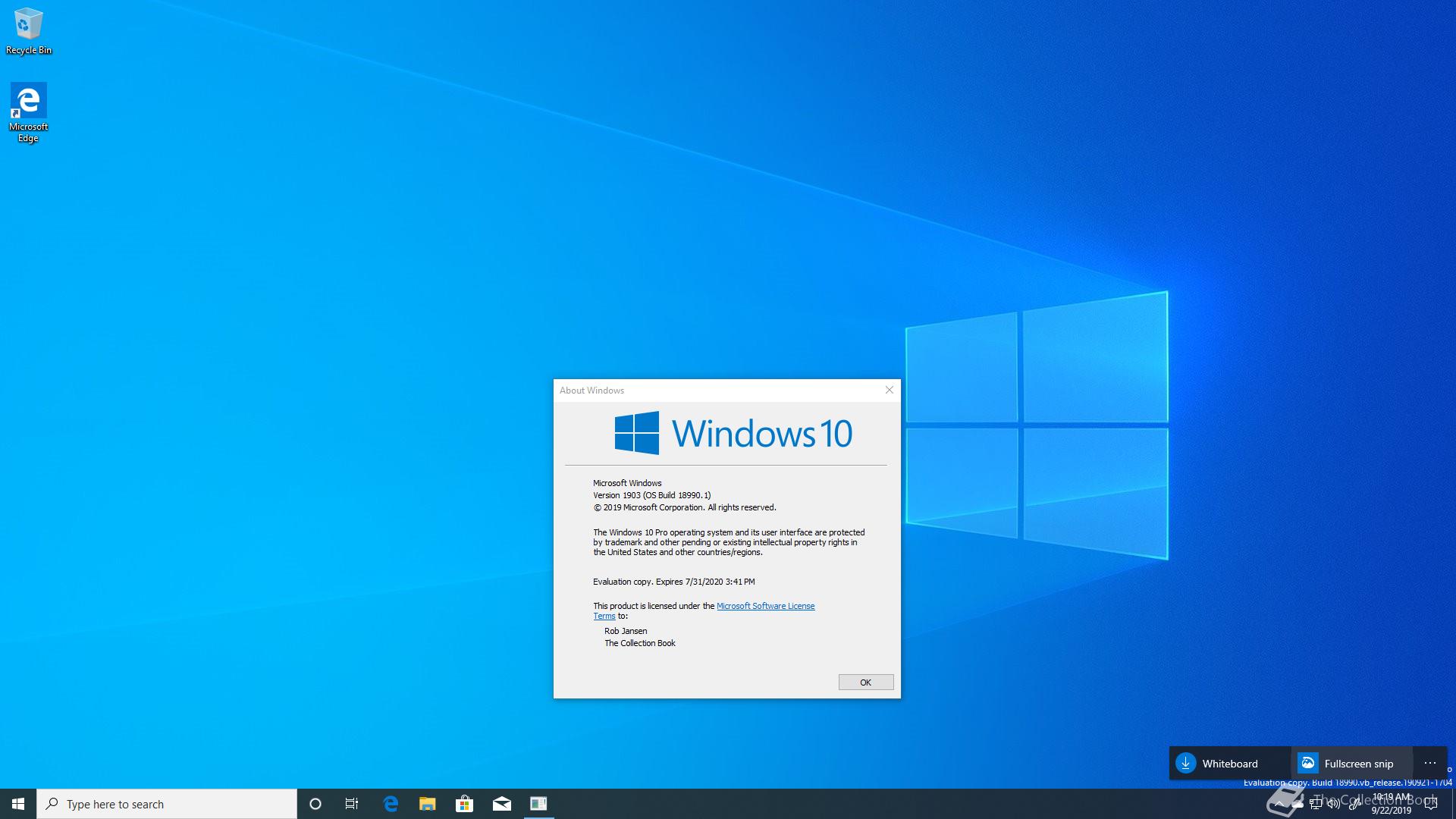Image resolution: width=1456 pixels, height=819 pixels.
Task: Open the Windows Ink Workspace pen icon
Action: [1355, 804]
